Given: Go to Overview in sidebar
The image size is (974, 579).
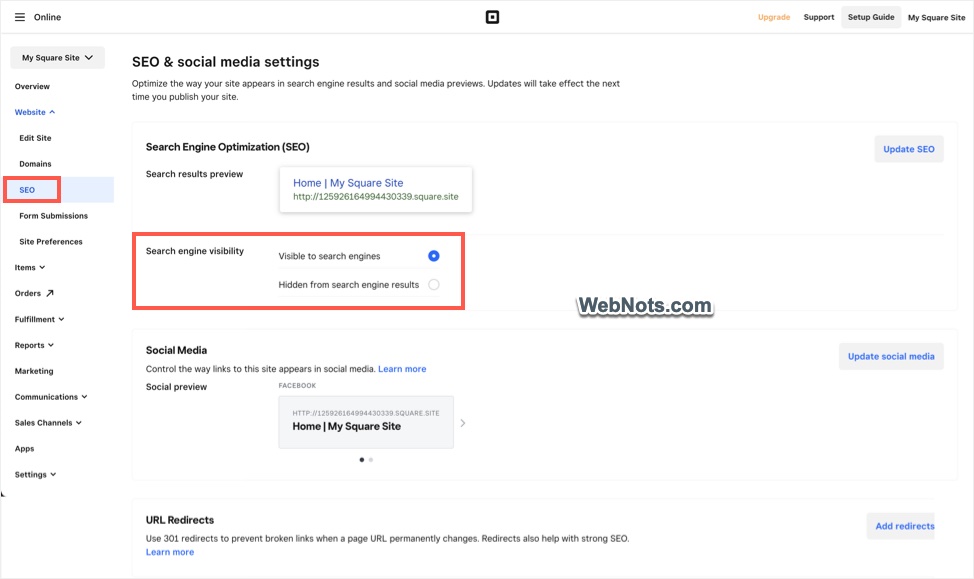Looking at the screenshot, I should (32, 86).
